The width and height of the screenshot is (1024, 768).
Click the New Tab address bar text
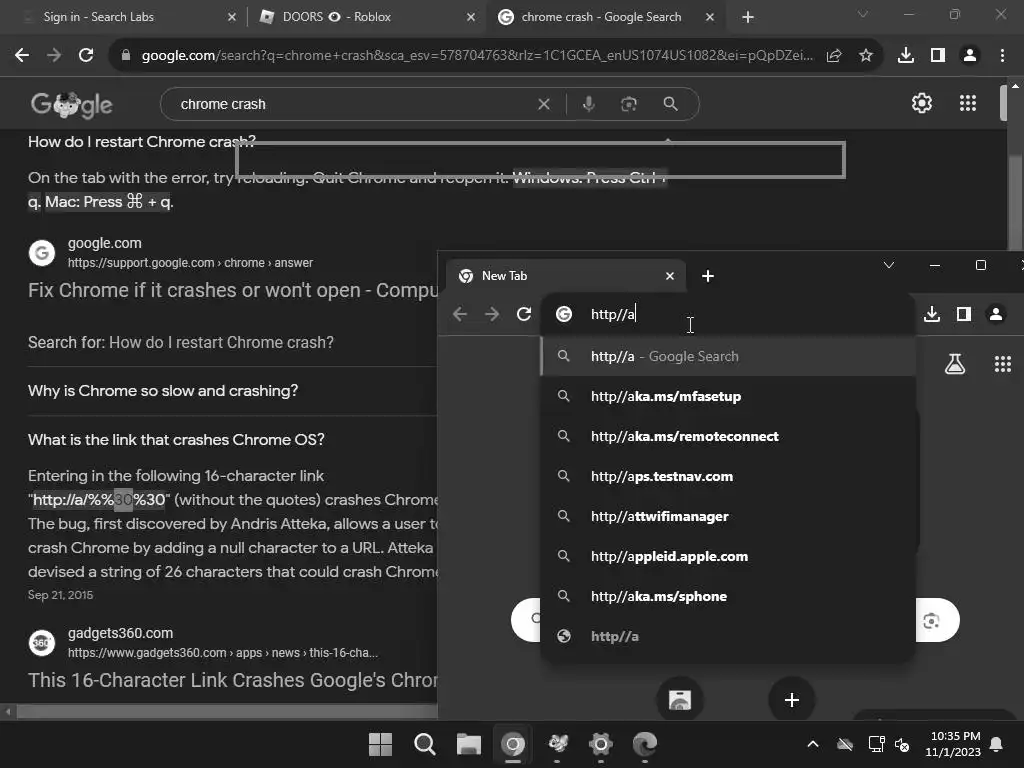pos(613,314)
